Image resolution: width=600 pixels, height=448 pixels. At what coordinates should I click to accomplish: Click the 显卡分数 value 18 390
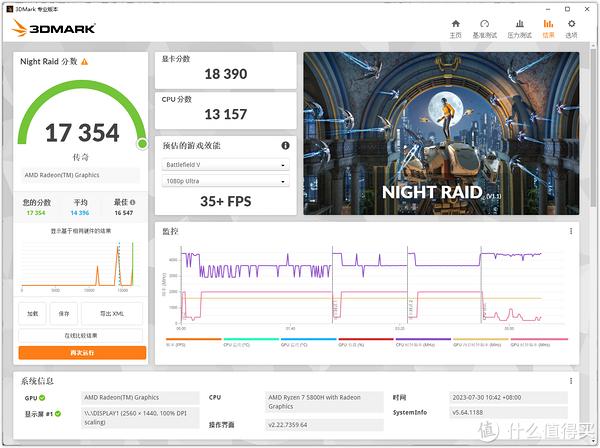pyautogui.click(x=226, y=74)
